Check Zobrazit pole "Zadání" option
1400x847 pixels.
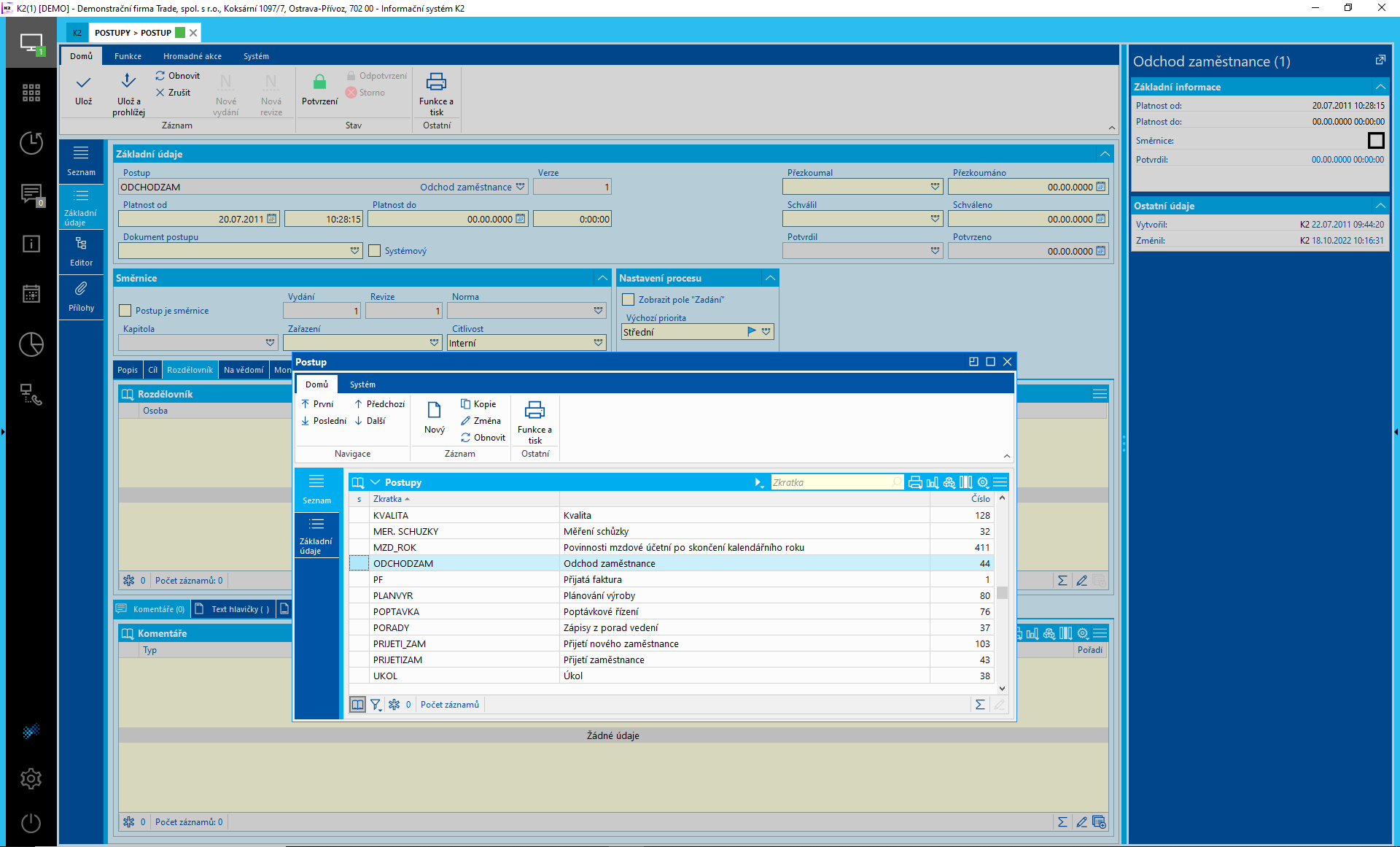pos(628,300)
